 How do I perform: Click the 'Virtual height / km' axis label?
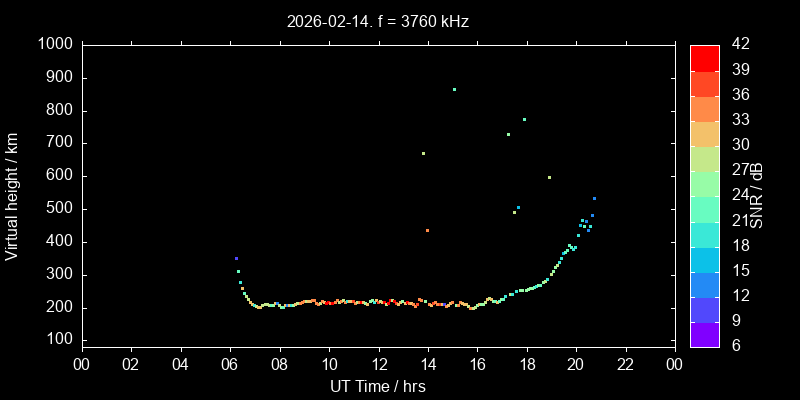tap(13, 196)
